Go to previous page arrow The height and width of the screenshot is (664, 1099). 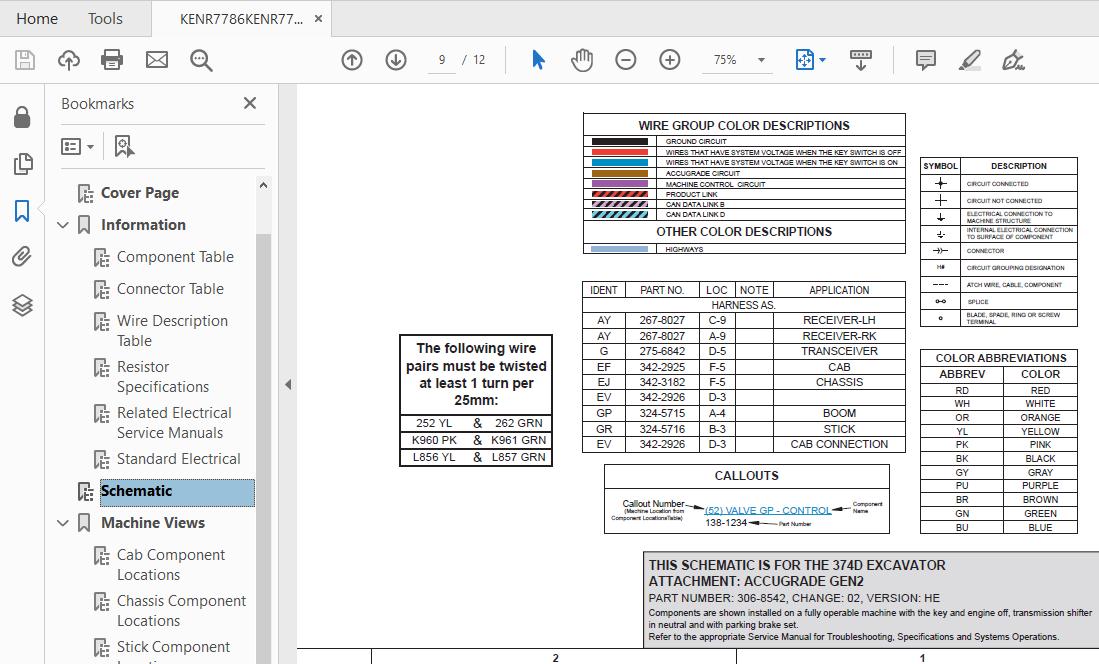tap(352, 60)
